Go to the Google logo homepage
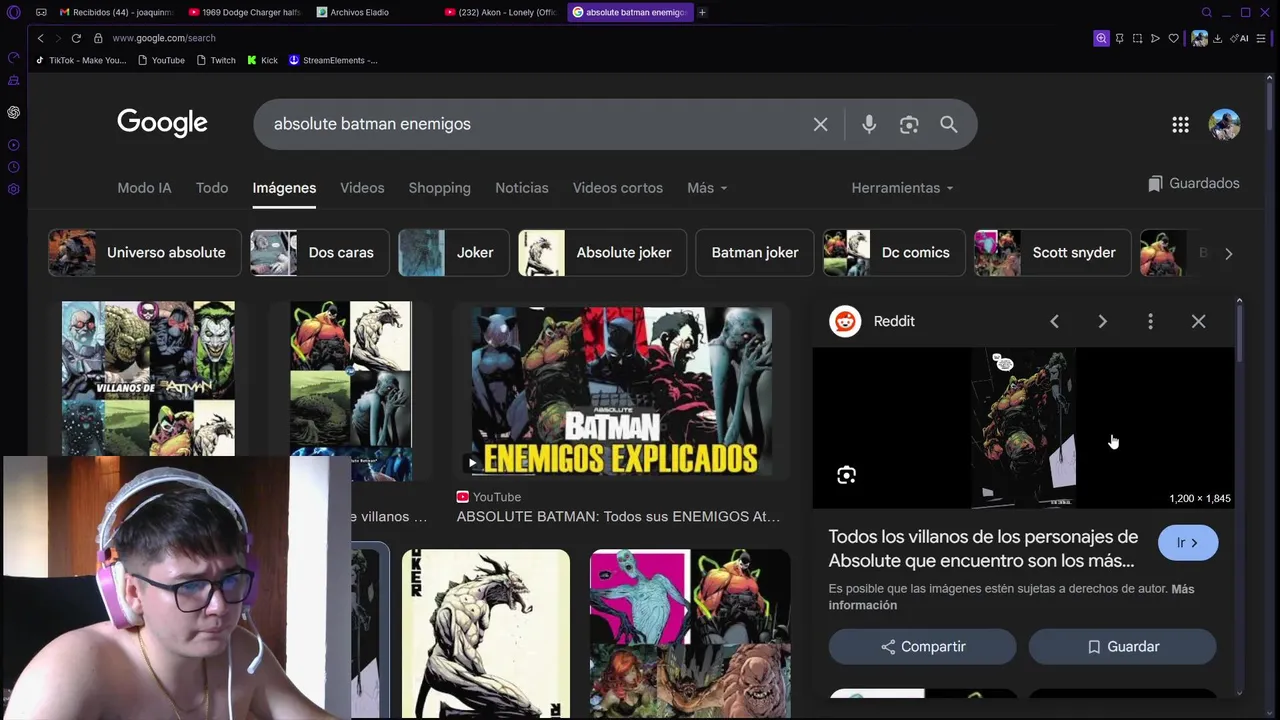 162,123
